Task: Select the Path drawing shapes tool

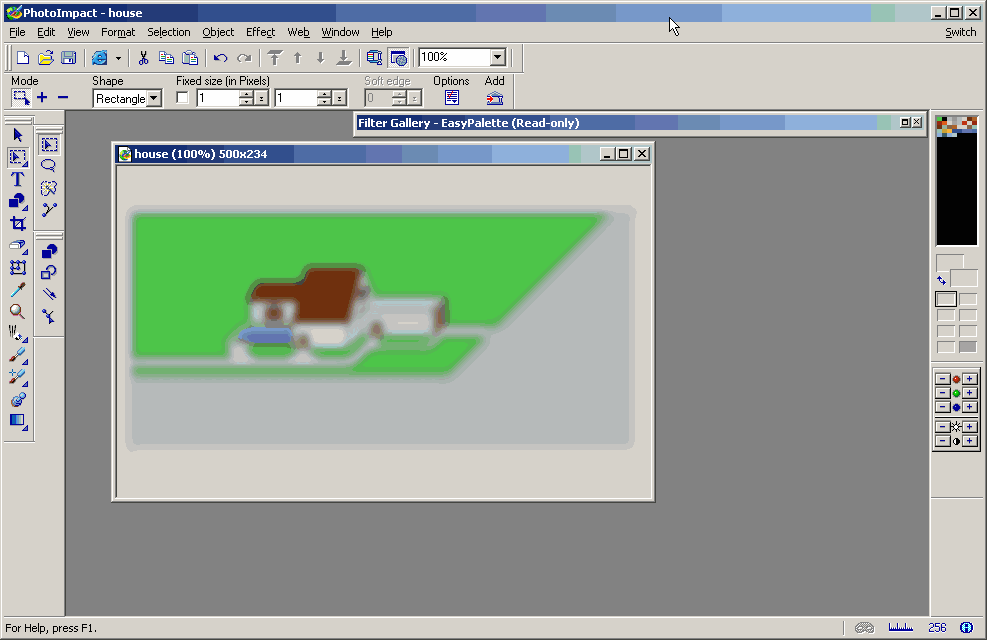Action: pos(18,201)
